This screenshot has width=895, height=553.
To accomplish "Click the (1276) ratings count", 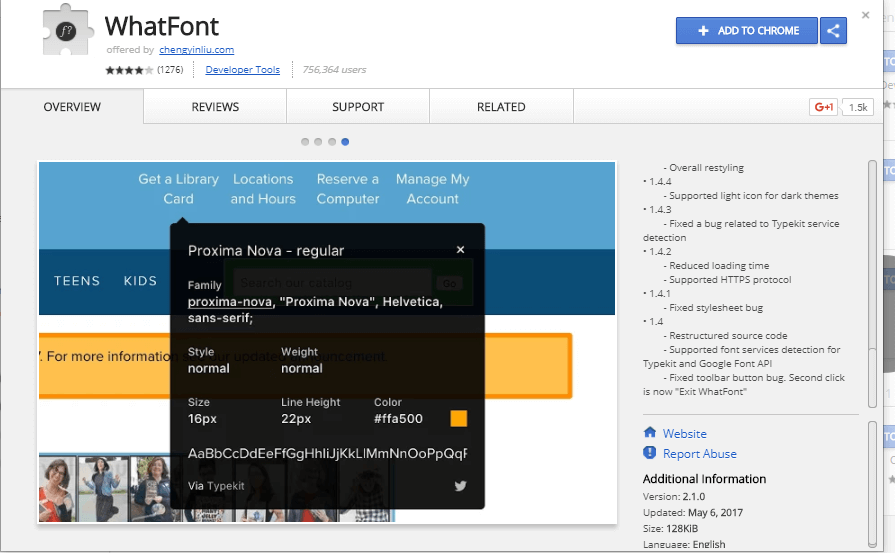I will [x=170, y=70].
